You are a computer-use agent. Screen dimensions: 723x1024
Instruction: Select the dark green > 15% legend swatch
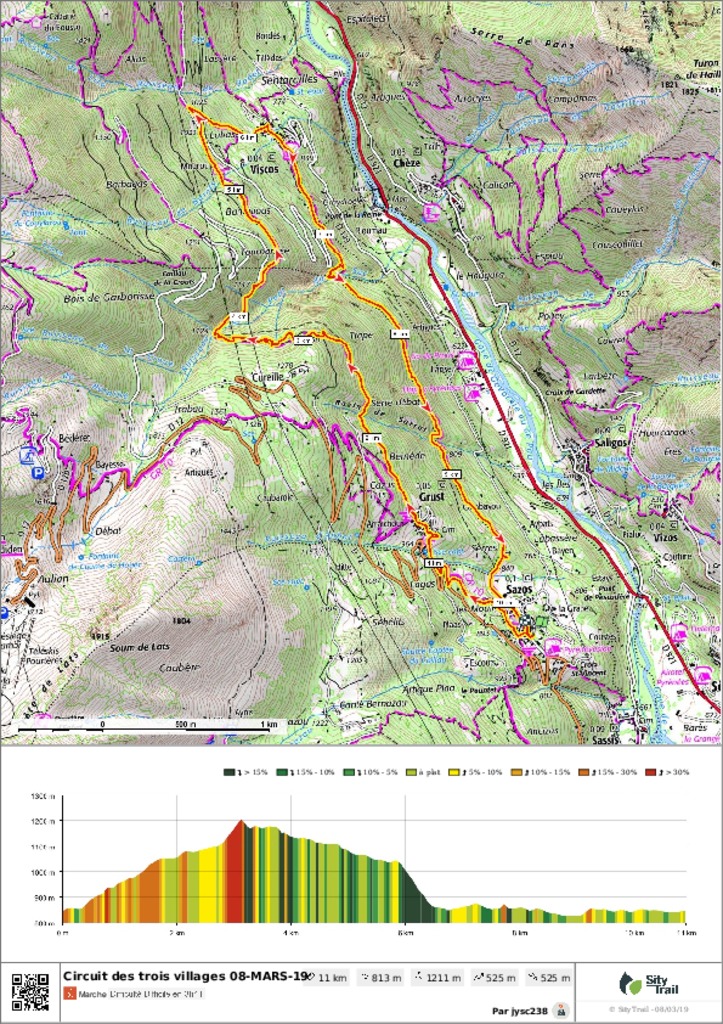[230, 773]
